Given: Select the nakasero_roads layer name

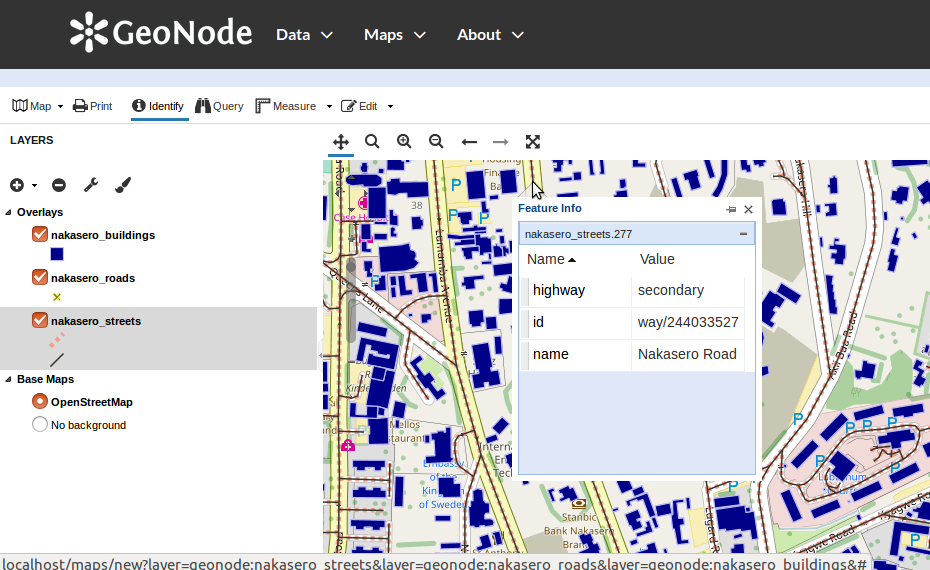Looking at the screenshot, I should 93,278.
